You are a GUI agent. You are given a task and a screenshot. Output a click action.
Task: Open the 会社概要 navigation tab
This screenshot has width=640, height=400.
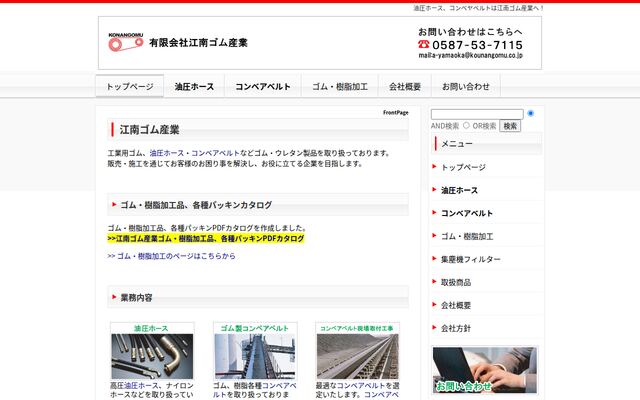pyautogui.click(x=405, y=86)
